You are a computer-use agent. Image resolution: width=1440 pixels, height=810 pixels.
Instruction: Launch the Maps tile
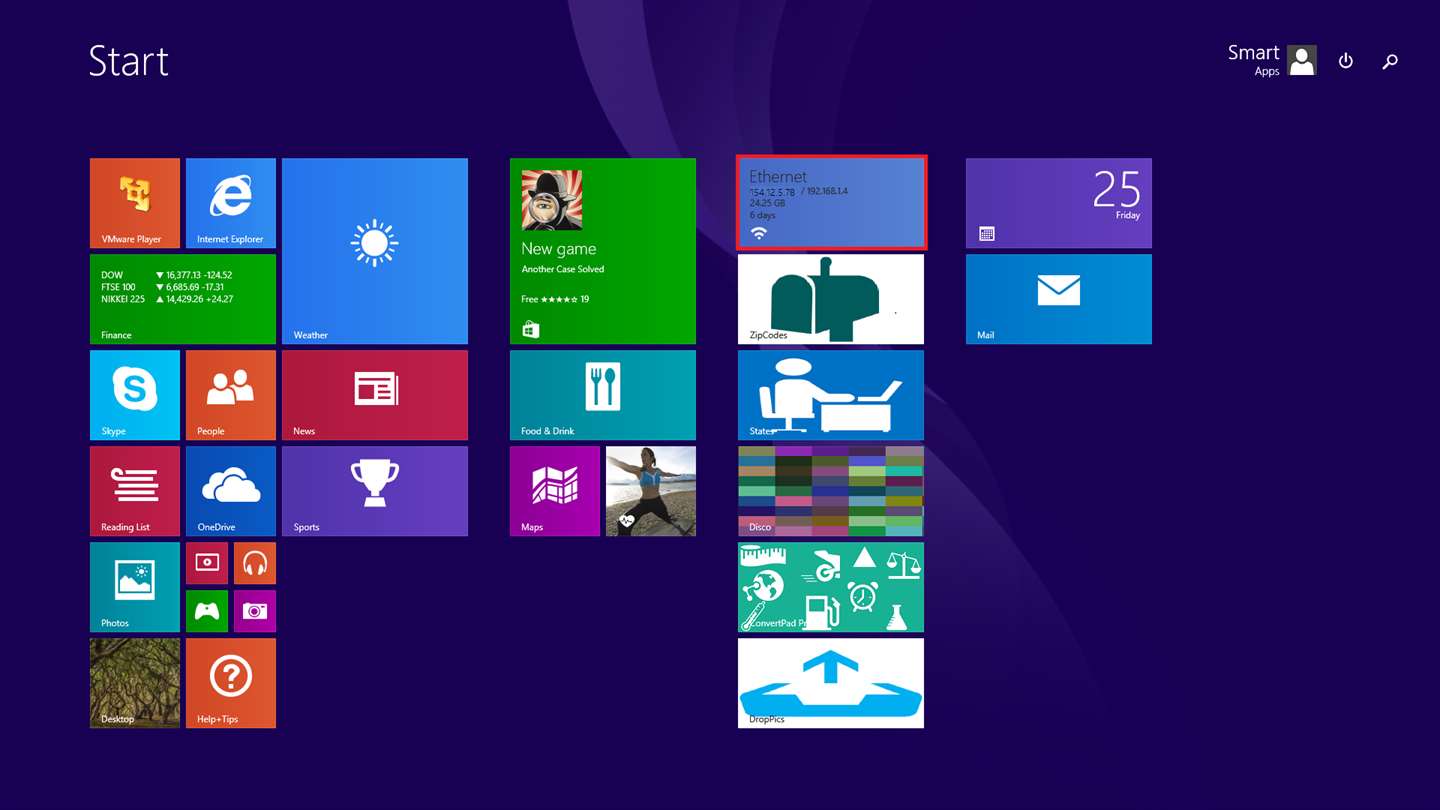[x=555, y=491]
